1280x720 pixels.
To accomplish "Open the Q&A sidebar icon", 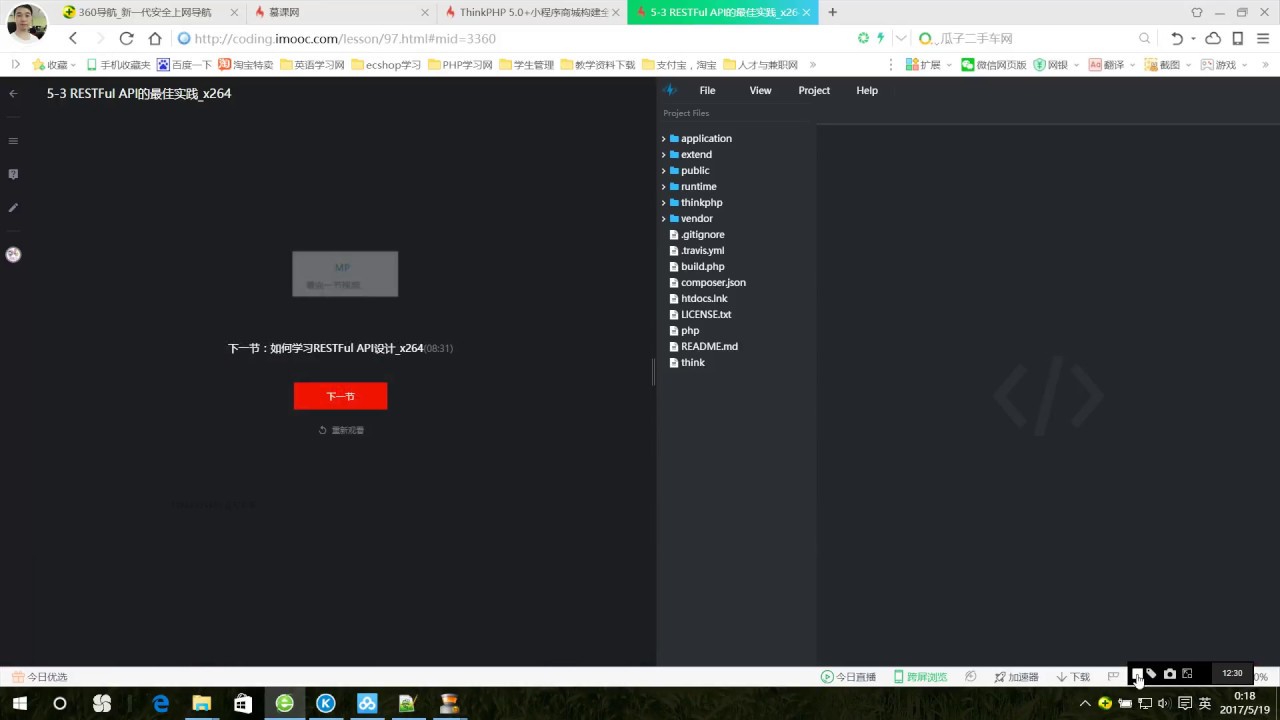I will [13, 174].
